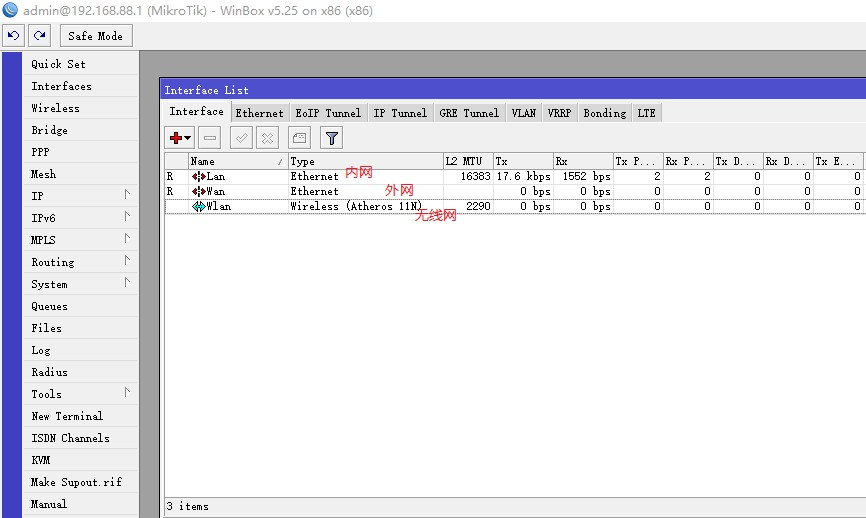Open New Terminal from the sidebar
The height and width of the screenshot is (518, 866).
tap(66, 416)
